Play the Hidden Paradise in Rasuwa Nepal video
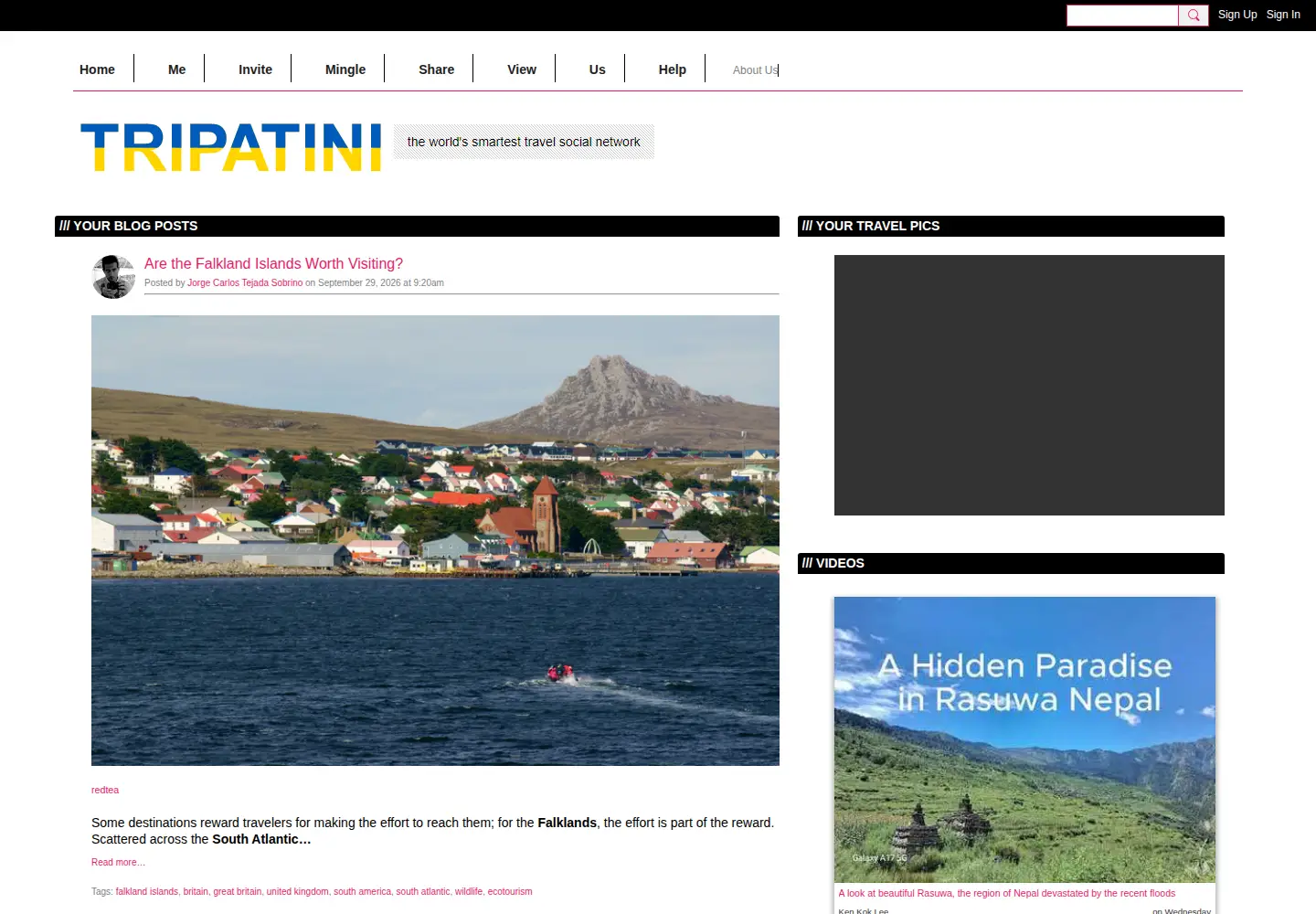This screenshot has width=1316, height=914. (x=1024, y=739)
